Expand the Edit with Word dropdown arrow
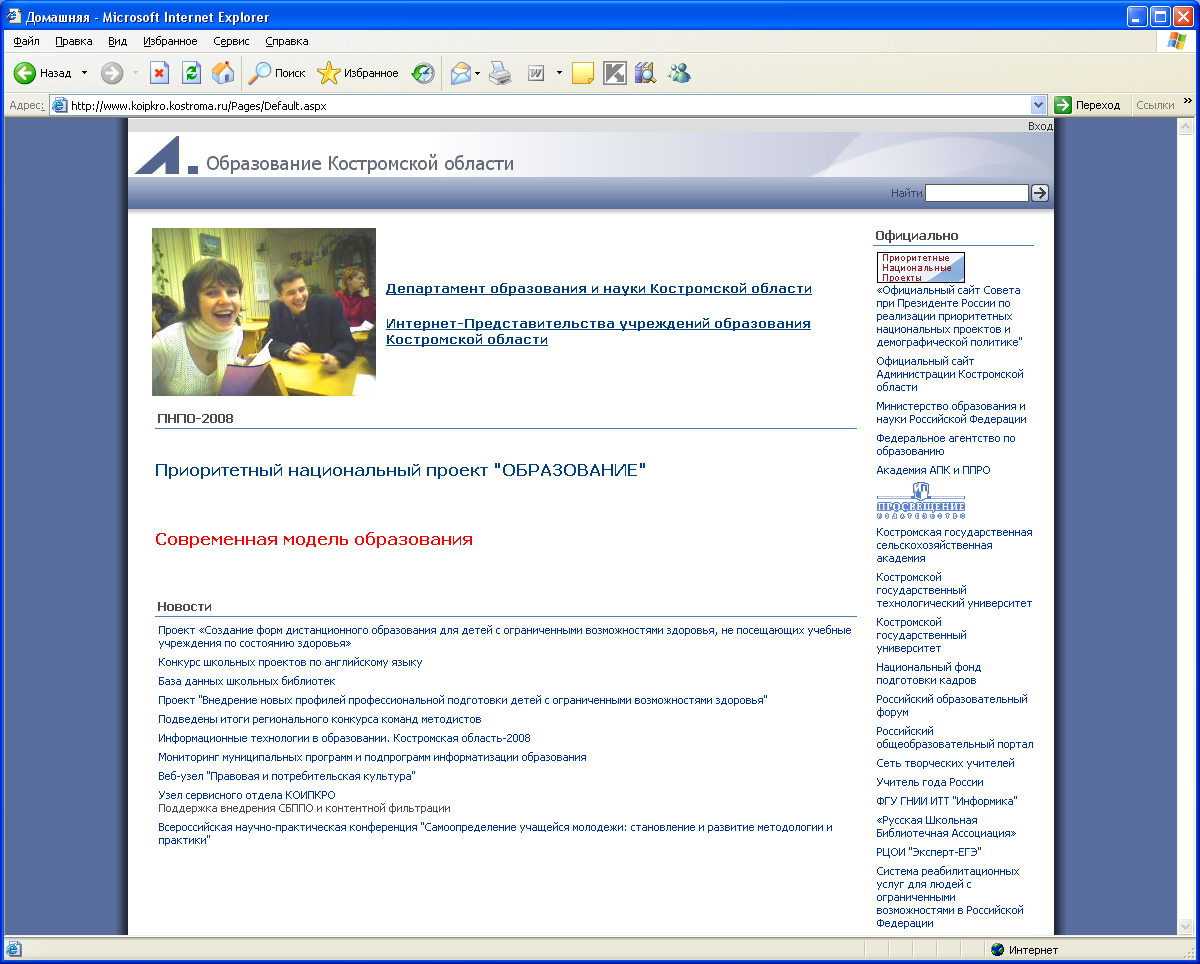 [x=559, y=73]
